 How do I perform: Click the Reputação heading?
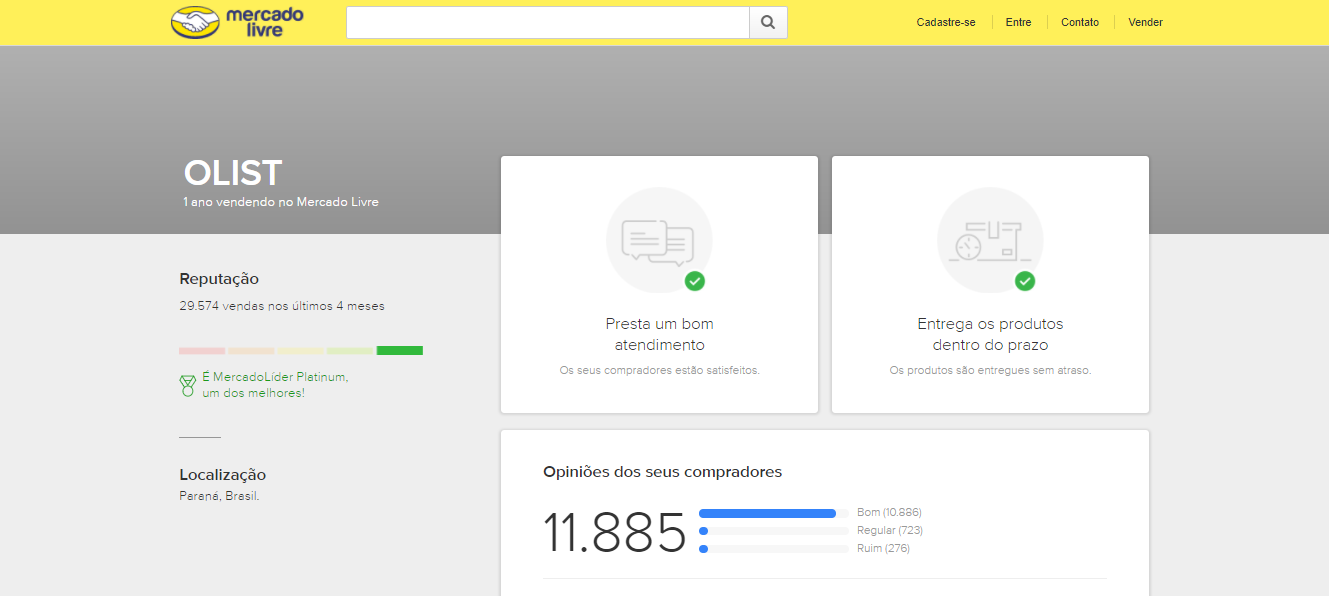[219, 279]
